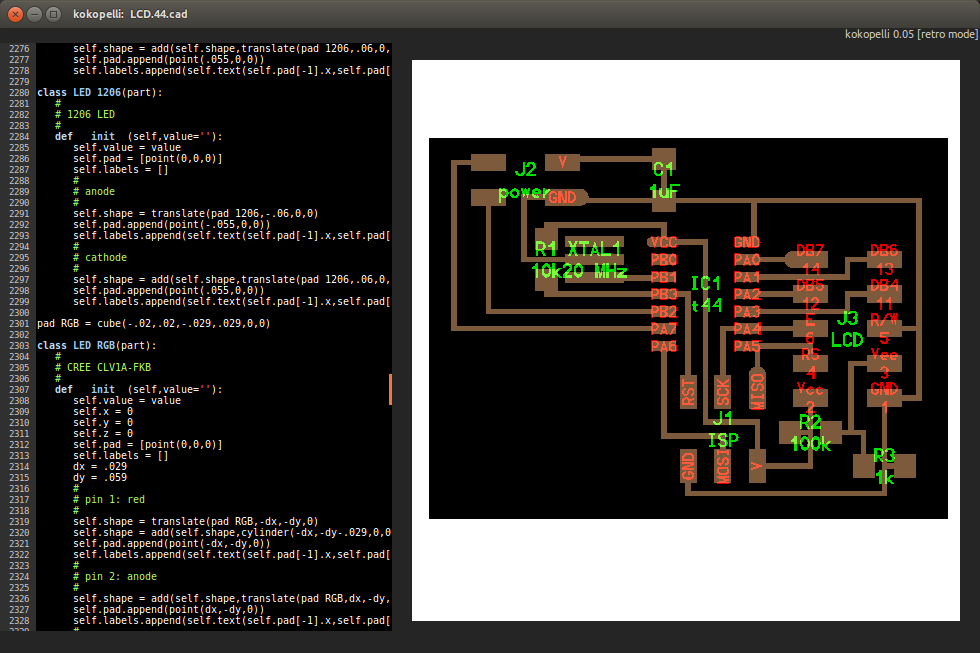980x653 pixels.
Task: Click the 'PA3' pin label
Action: [x=747, y=312]
